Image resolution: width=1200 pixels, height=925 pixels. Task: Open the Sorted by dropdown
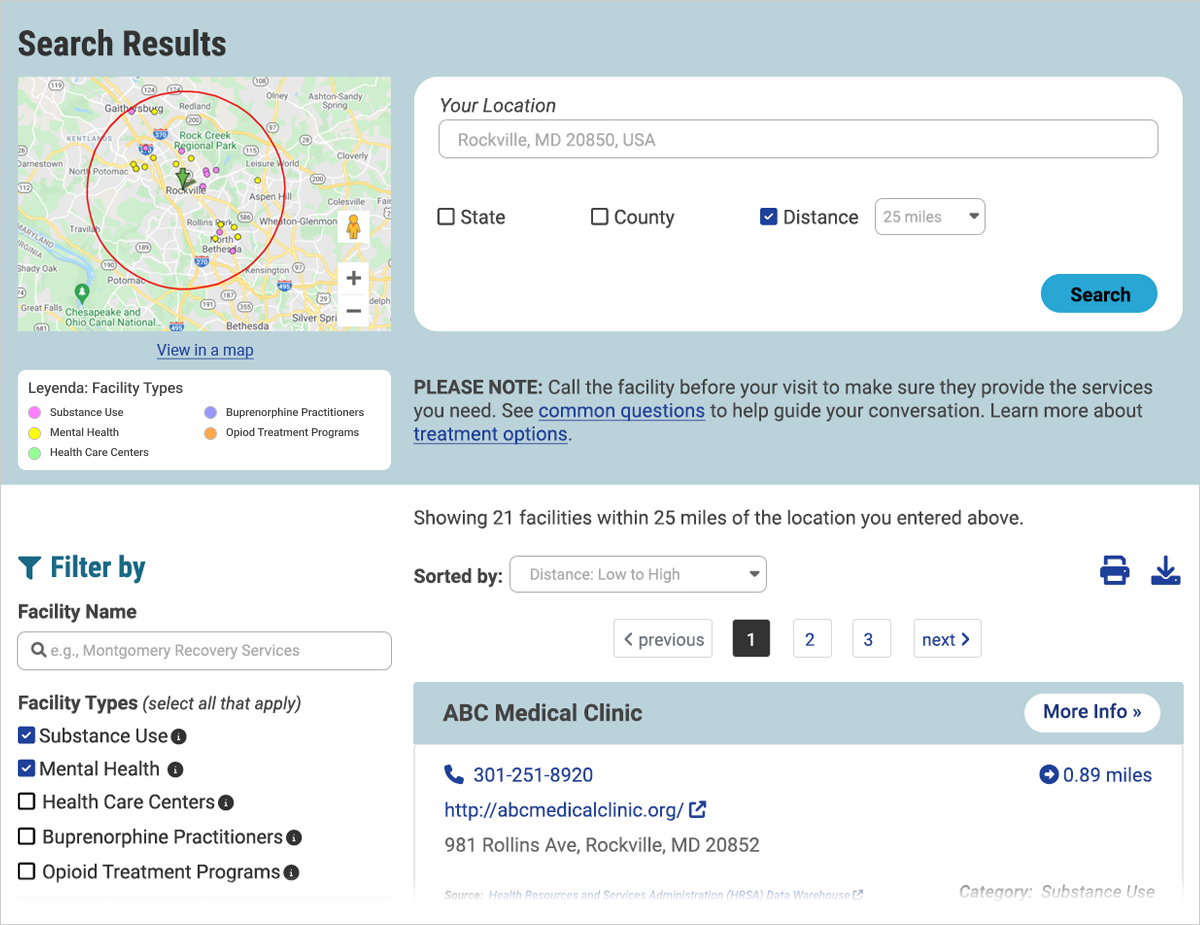[x=638, y=574]
